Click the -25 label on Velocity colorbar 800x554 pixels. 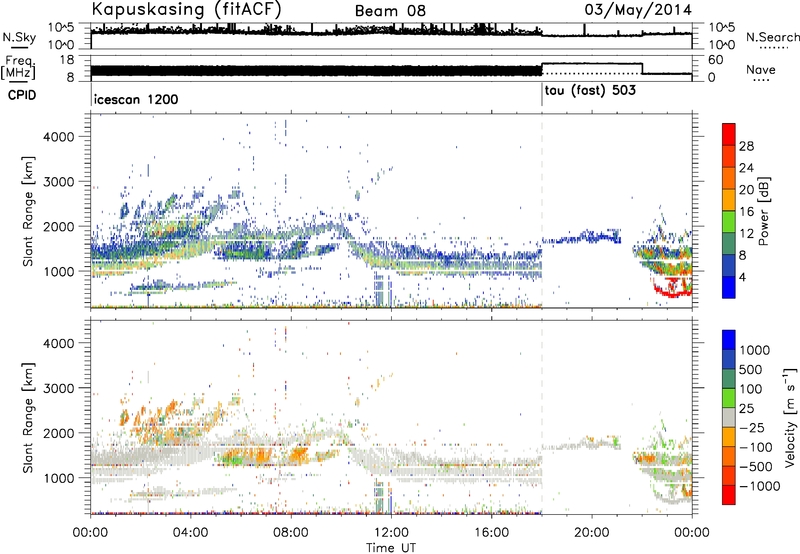click(x=753, y=427)
